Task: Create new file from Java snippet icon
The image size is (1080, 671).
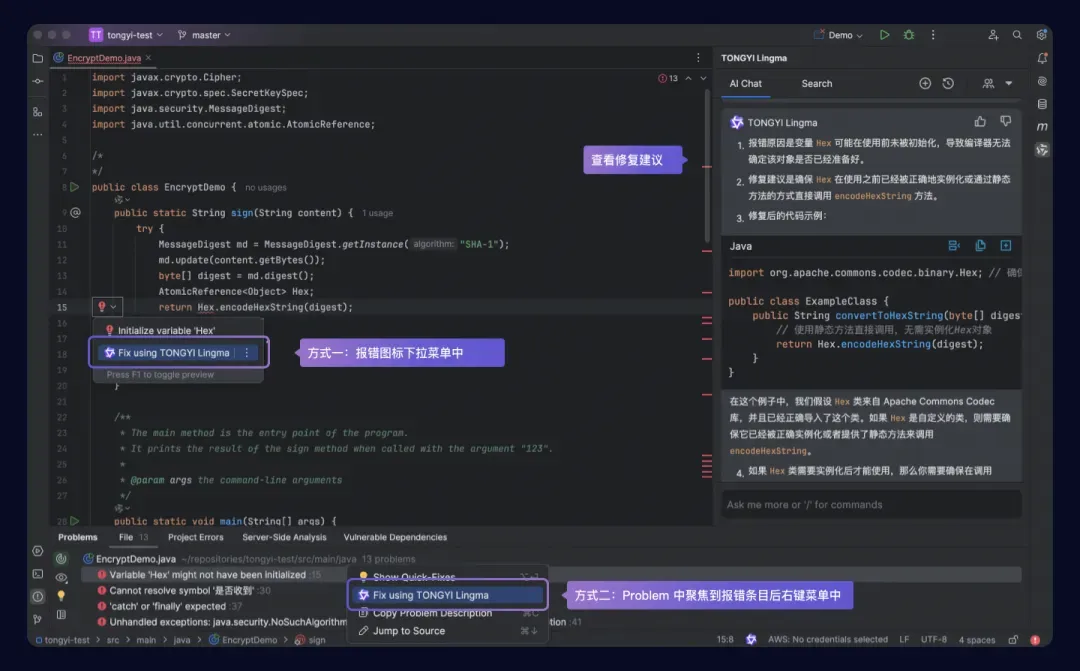Action: [x=1006, y=246]
